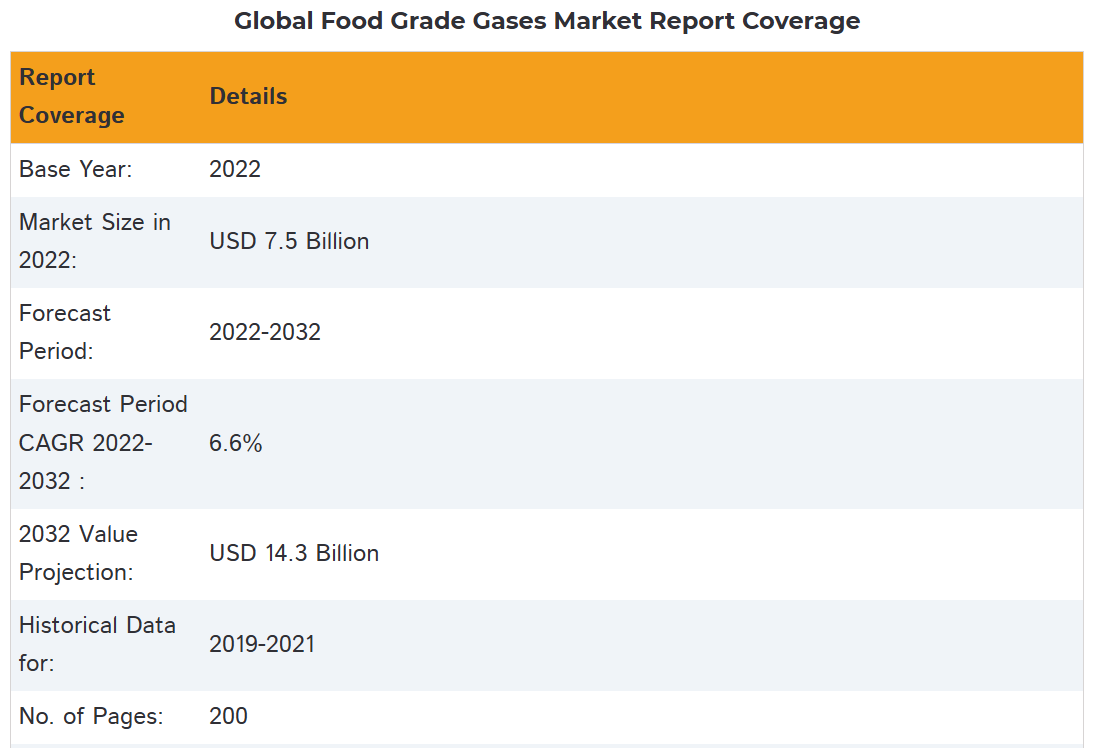Select the 'Details' column header
This screenshot has height=748, width=1095.
point(248,97)
